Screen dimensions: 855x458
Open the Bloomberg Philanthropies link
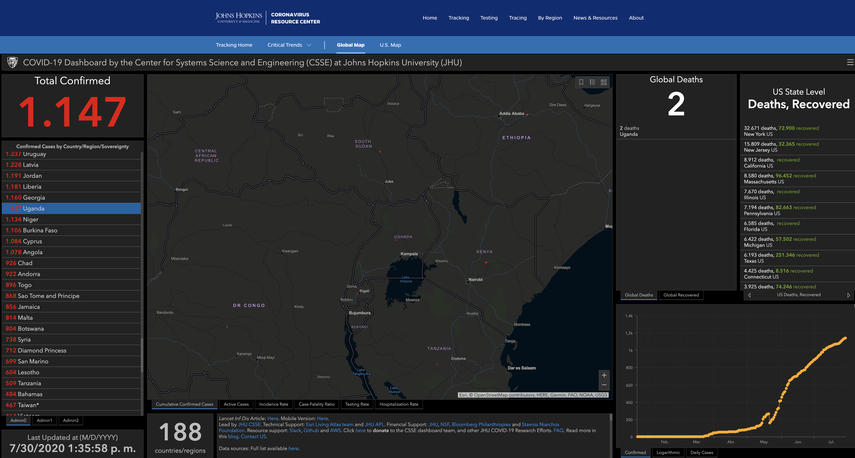[x=483, y=424]
